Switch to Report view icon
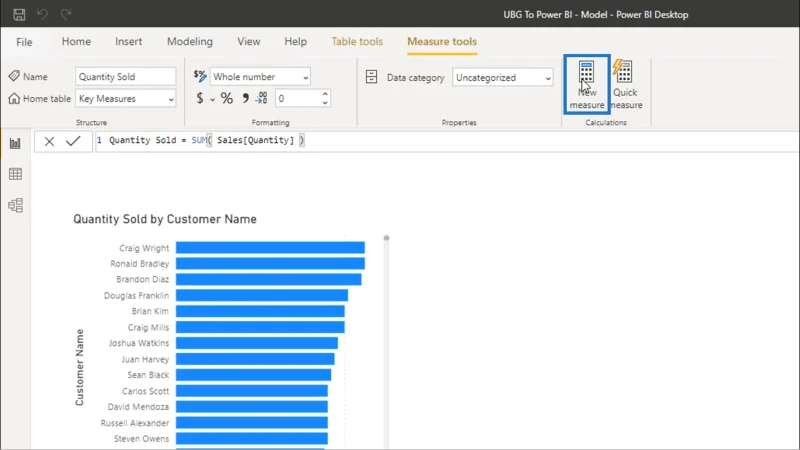800x450 pixels. point(15,143)
